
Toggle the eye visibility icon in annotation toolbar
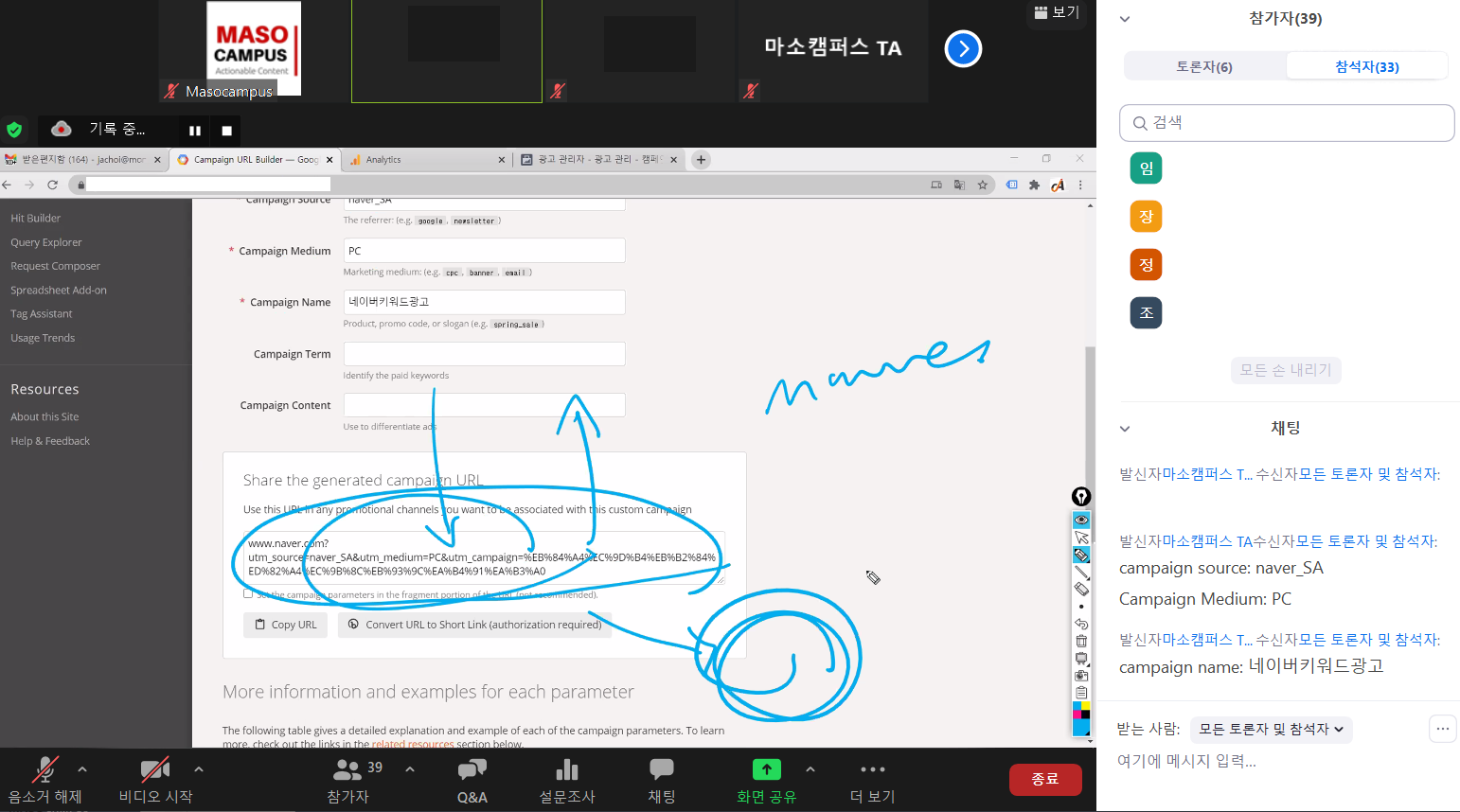pos(1081,520)
